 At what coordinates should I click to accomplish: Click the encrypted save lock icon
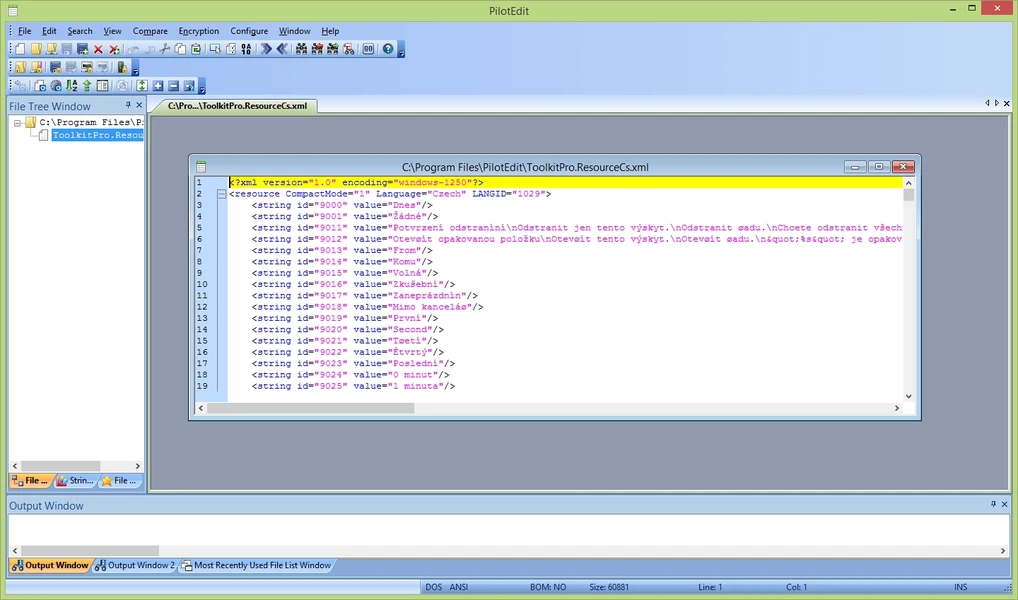56,67
